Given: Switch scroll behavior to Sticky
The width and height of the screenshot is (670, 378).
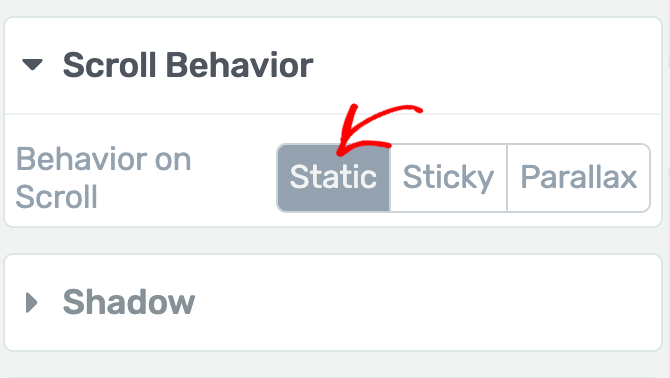Looking at the screenshot, I should tap(448, 178).
